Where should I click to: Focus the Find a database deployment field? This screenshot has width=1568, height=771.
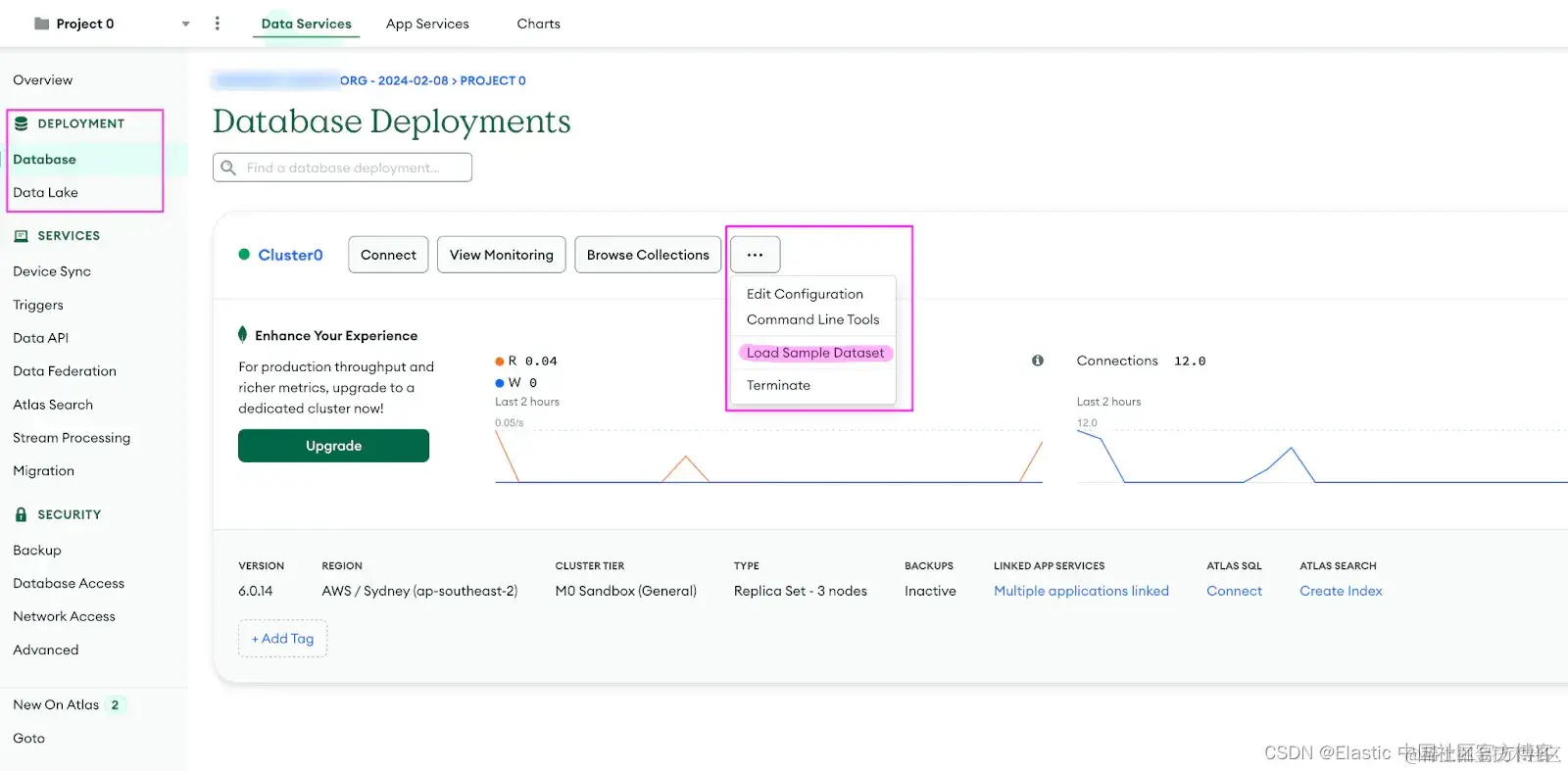(342, 168)
